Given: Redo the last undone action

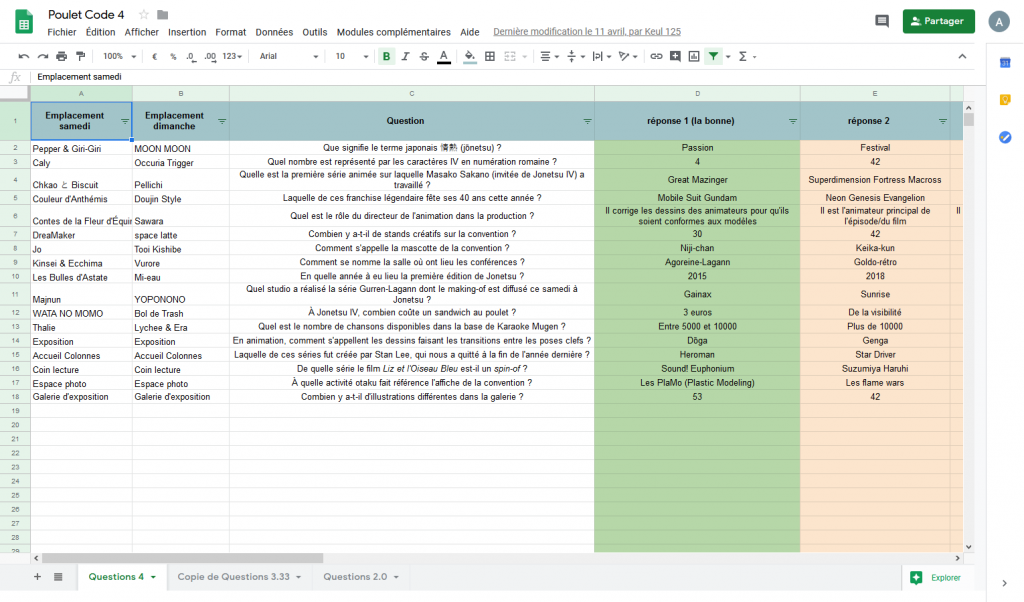Looking at the screenshot, I should click(42, 57).
